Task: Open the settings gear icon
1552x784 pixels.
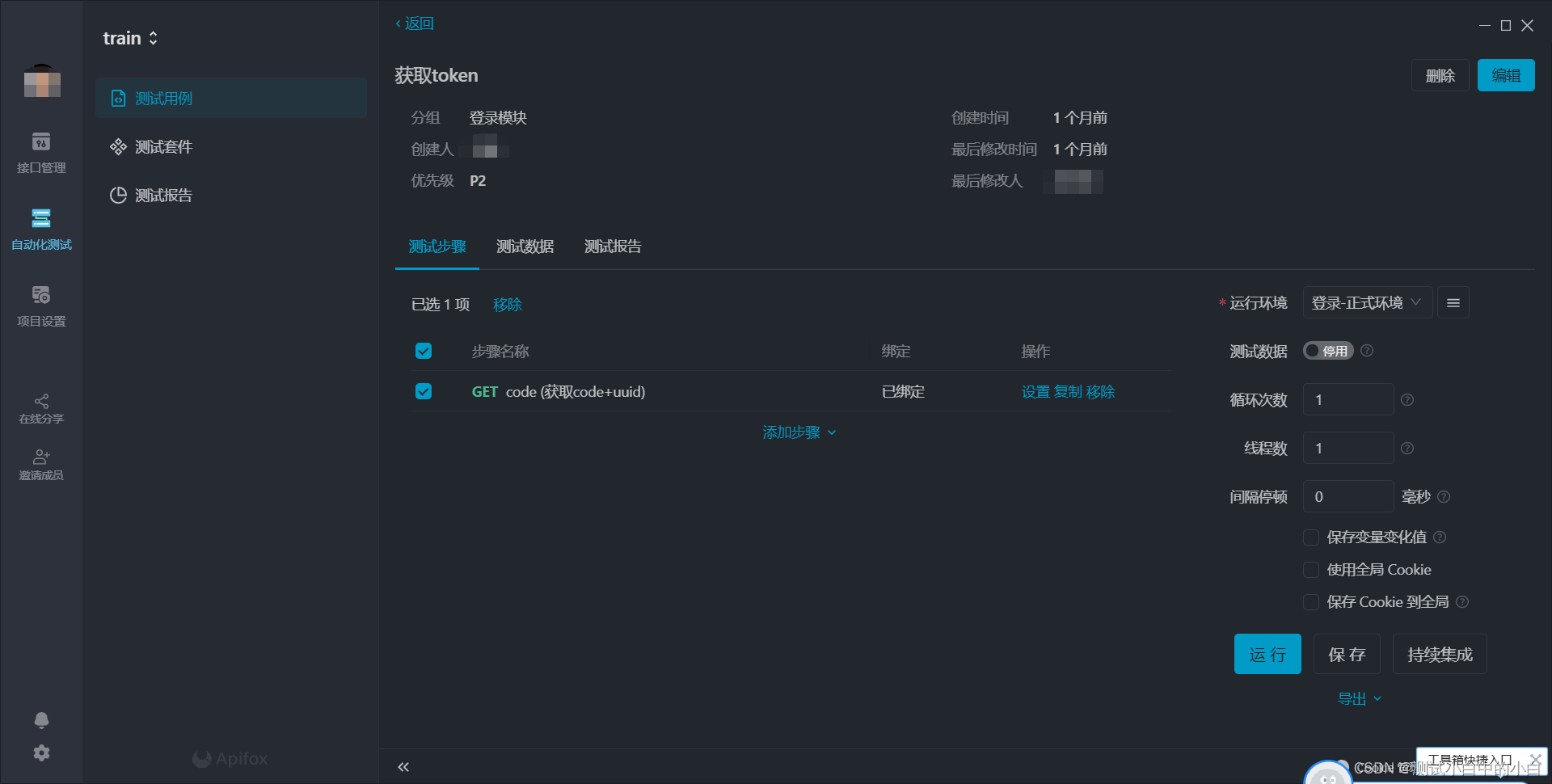Action: click(x=41, y=753)
